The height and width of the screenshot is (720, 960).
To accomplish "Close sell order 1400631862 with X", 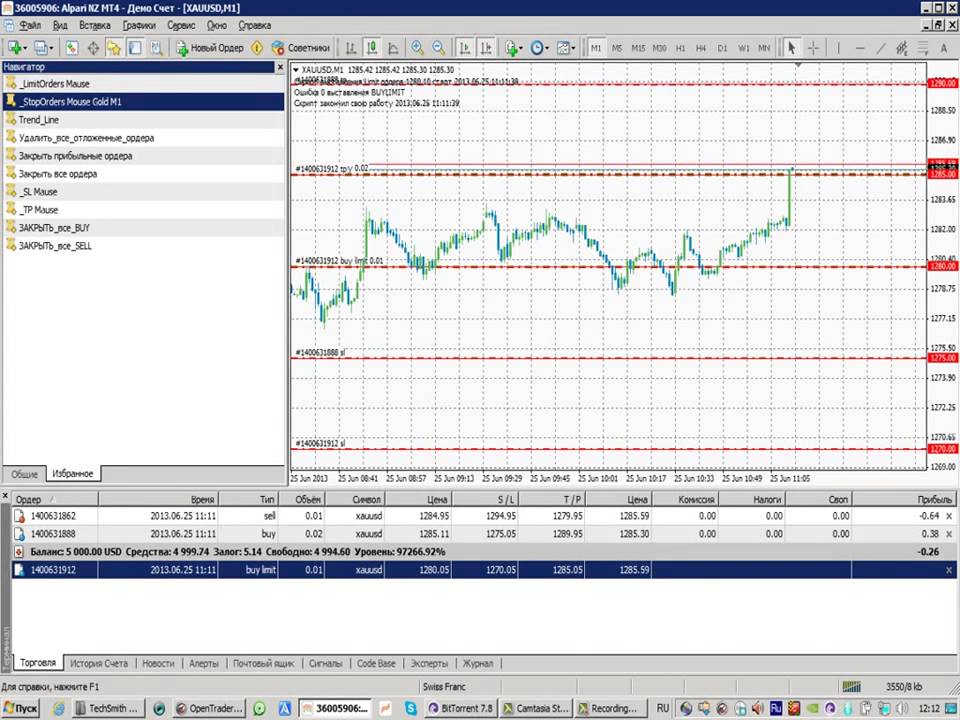I will [949, 516].
